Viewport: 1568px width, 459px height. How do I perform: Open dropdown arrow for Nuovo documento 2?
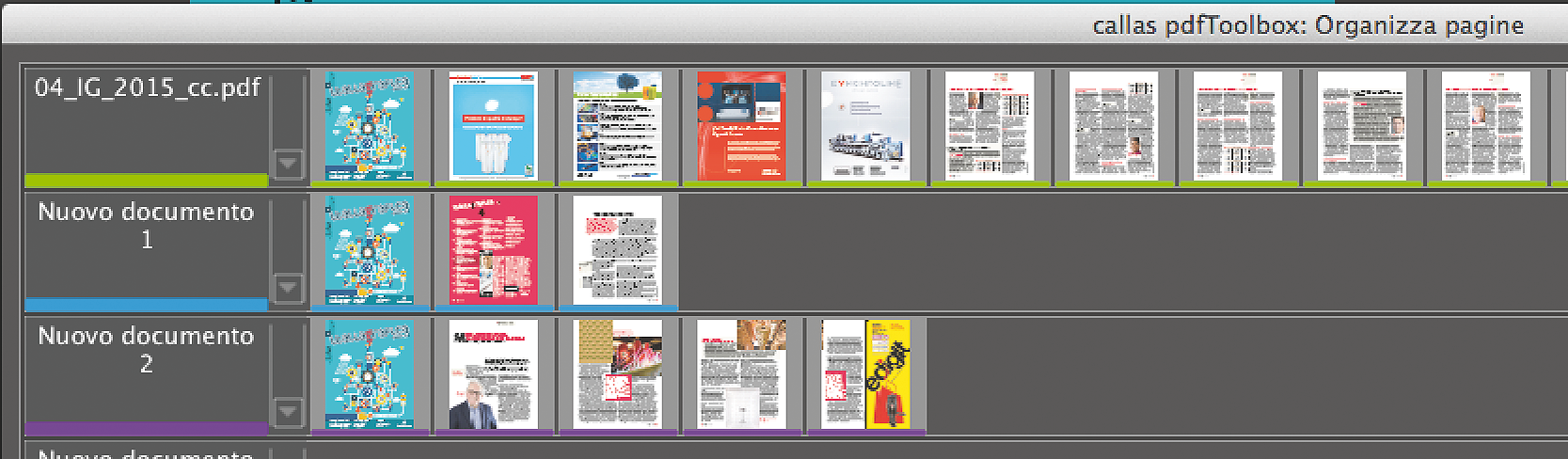(288, 412)
